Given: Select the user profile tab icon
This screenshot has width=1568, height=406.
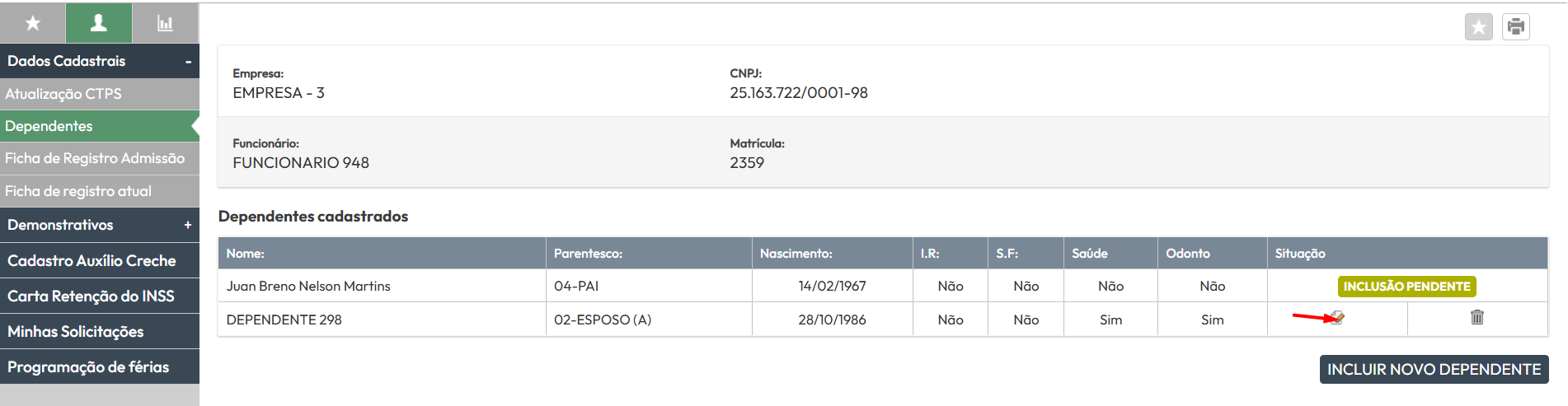Looking at the screenshot, I should pyautogui.click(x=99, y=23).
